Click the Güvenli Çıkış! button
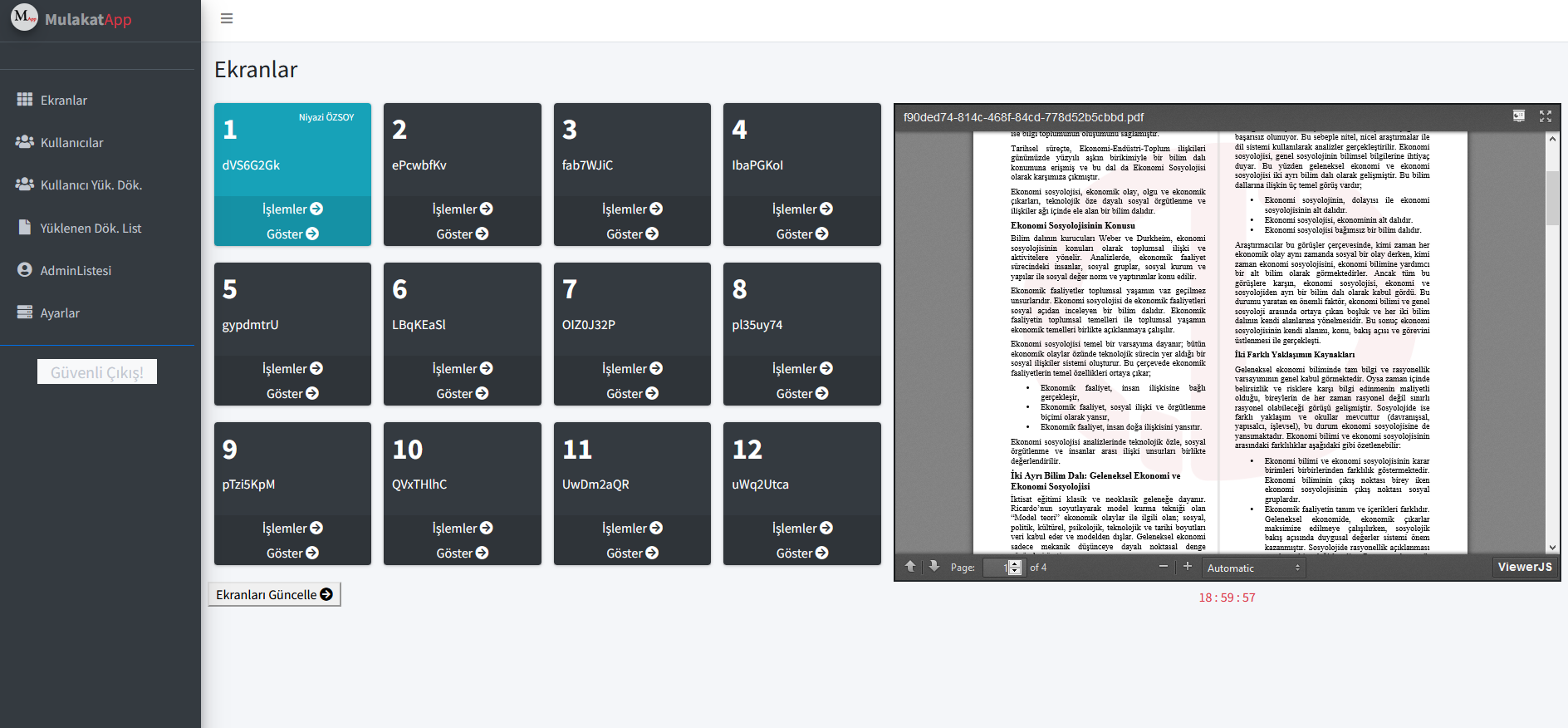The image size is (1568, 728). pyautogui.click(x=97, y=371)
